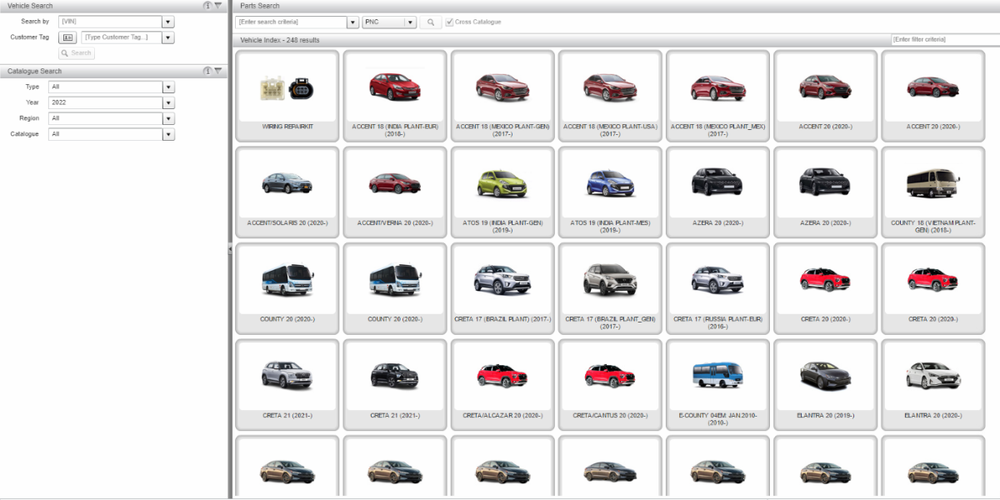Open the white ELANTRA 20 (2020-) card
Screen dimensions: 1000x500
coord(933,385)
